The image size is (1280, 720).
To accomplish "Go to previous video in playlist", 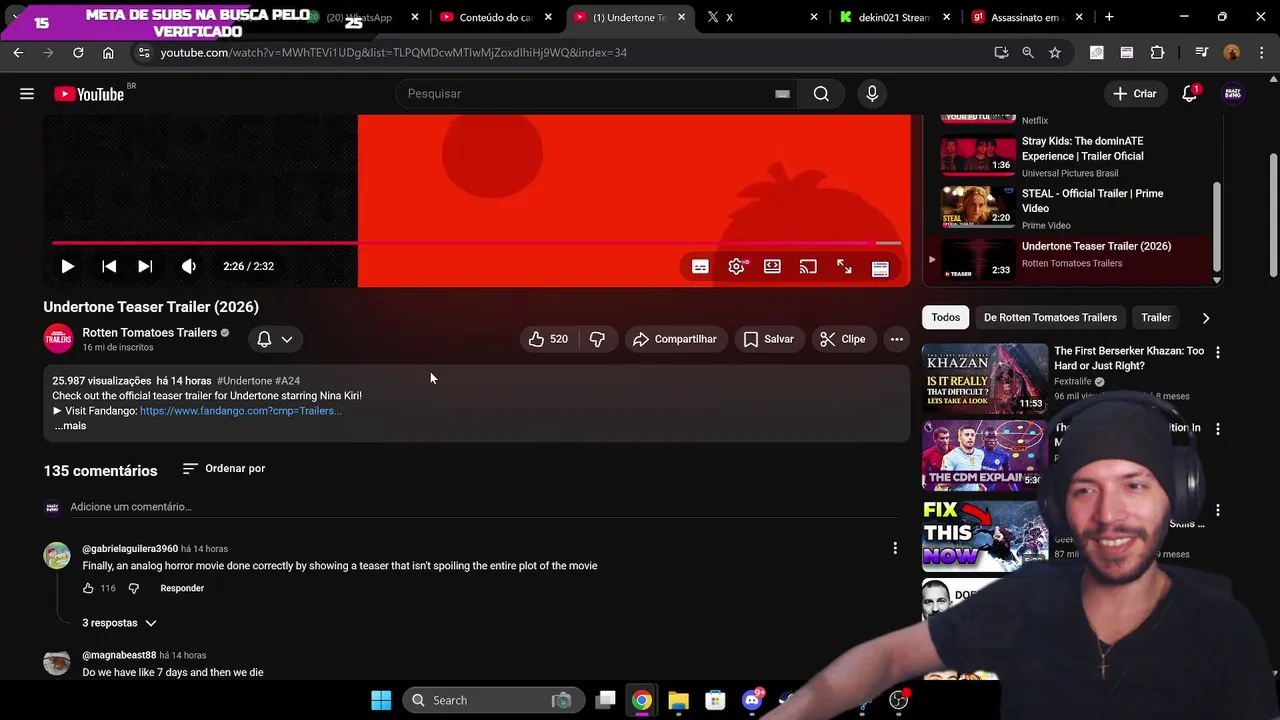I will 109,266.
